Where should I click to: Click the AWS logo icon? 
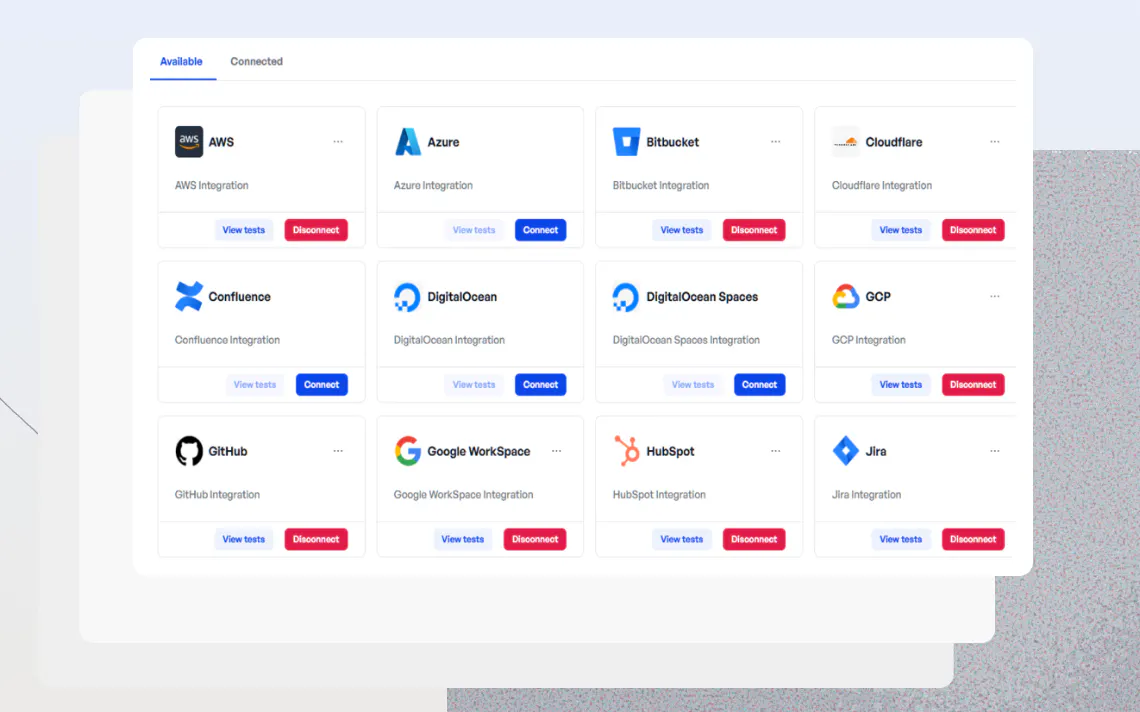(189, 142)
